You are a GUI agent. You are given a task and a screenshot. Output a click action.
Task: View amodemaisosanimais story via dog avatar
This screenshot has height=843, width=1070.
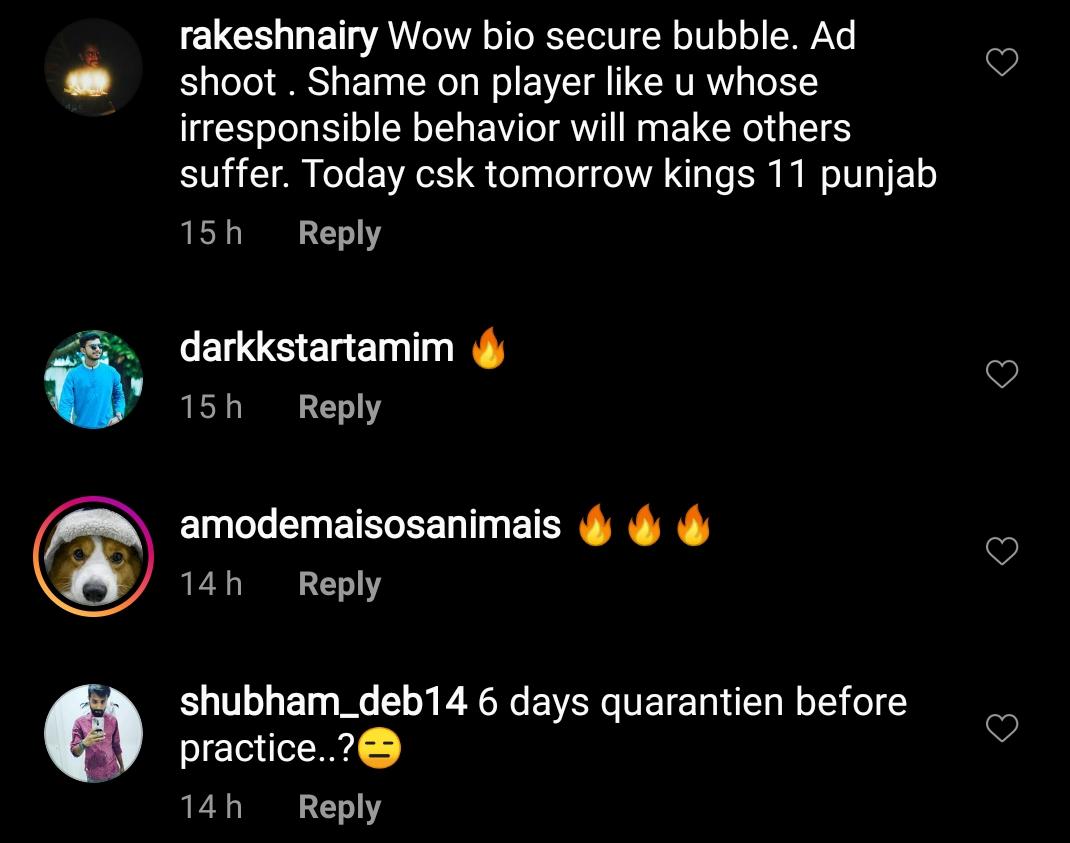pyautogui.click(x=93, y=556)
